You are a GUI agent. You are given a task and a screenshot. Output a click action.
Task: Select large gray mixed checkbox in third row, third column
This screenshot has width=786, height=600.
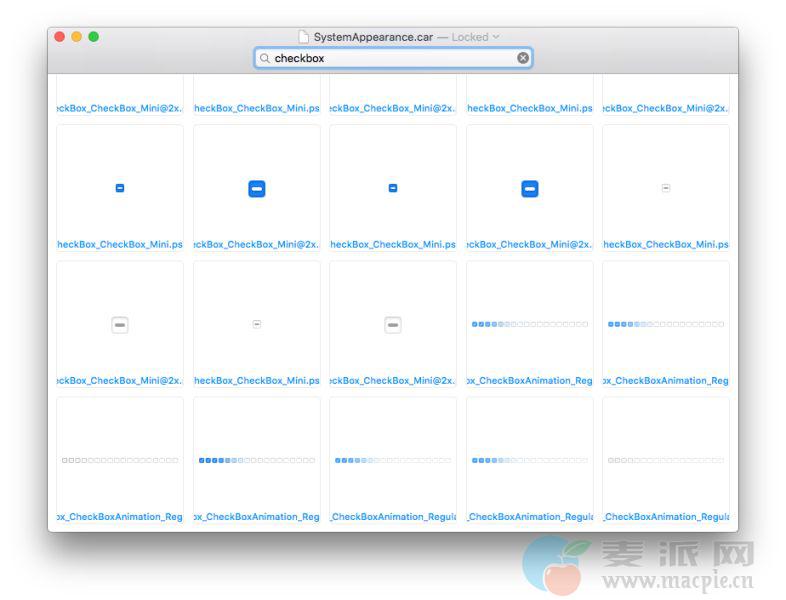pos(393,325)
